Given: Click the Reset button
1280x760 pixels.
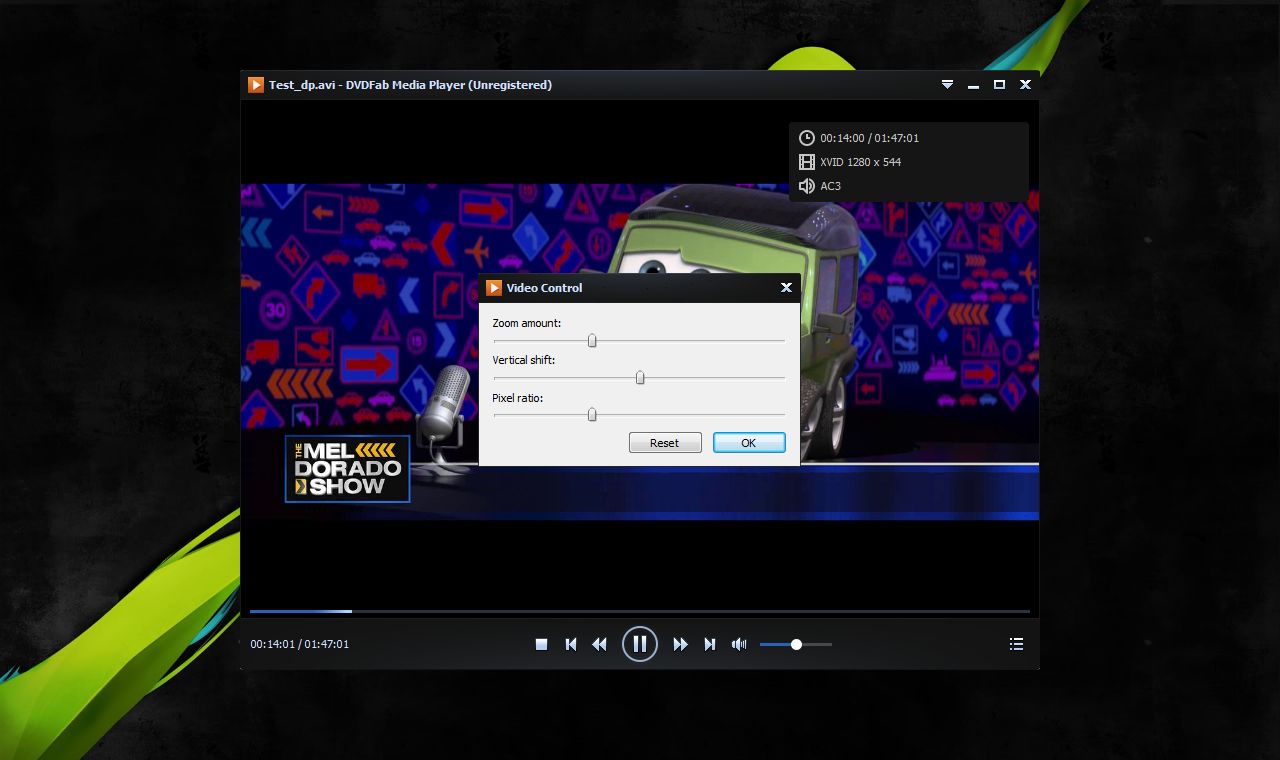Looking at the screenshot, I should (665, 443).
